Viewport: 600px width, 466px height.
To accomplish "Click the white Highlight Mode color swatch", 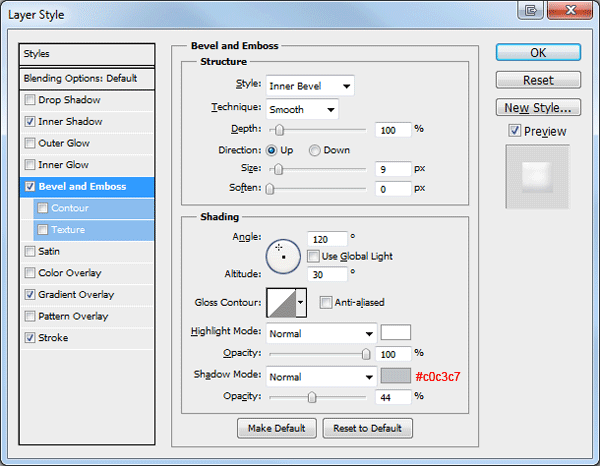I will click(396, 332).
